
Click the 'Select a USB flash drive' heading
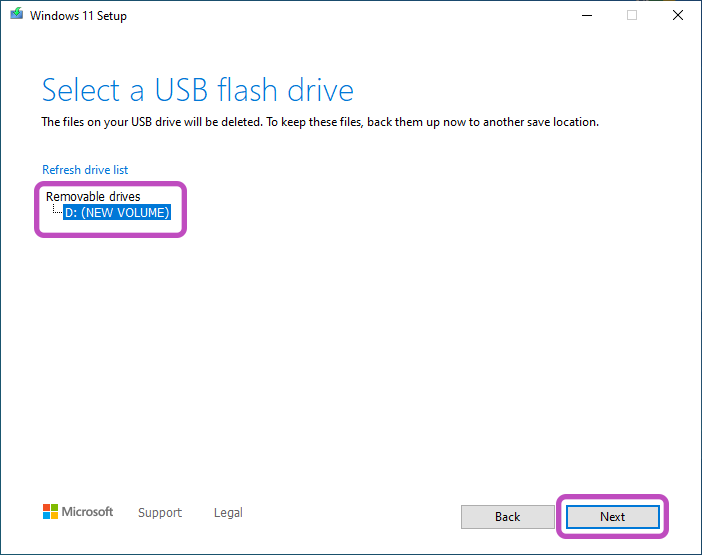(x=197, y=90)
